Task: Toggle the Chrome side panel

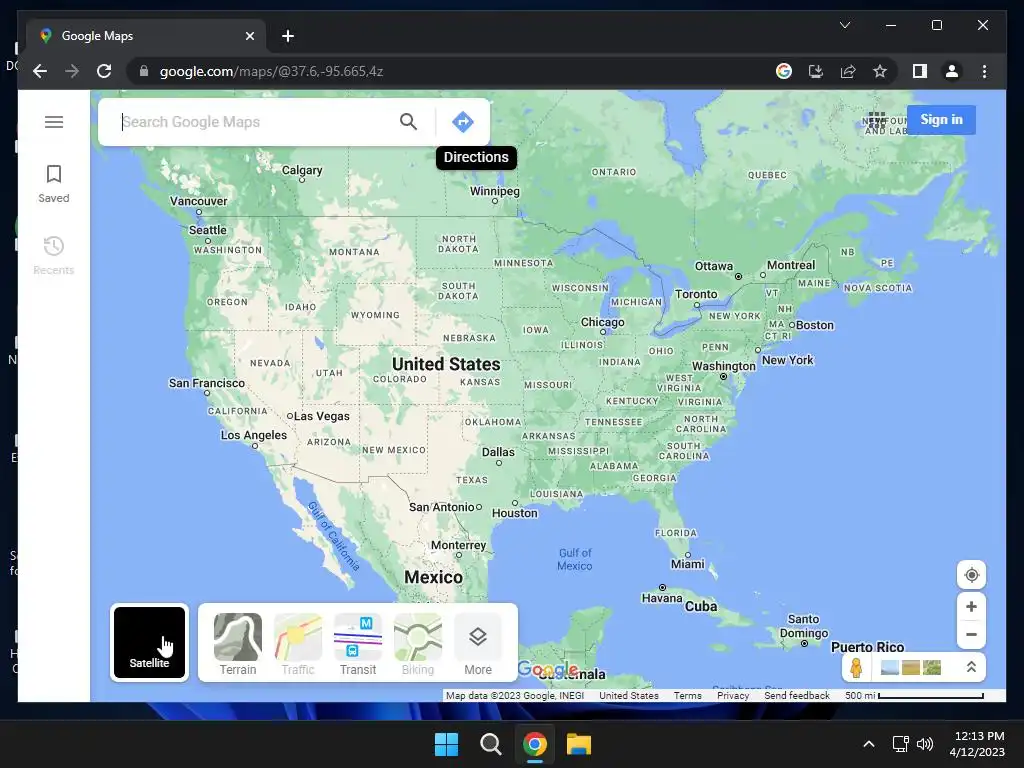Action: pos(920,71)
